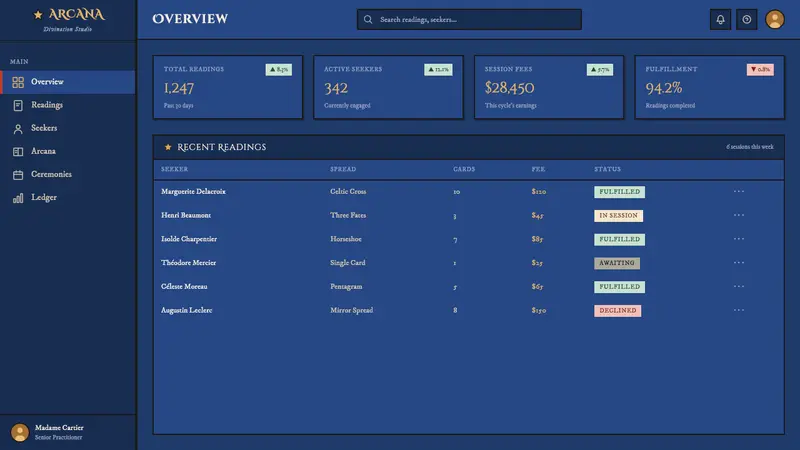The width and height of the screenshot is (800, 450).
Task: Click the Session Fees trend badge
Action: [x=599, y=69]
